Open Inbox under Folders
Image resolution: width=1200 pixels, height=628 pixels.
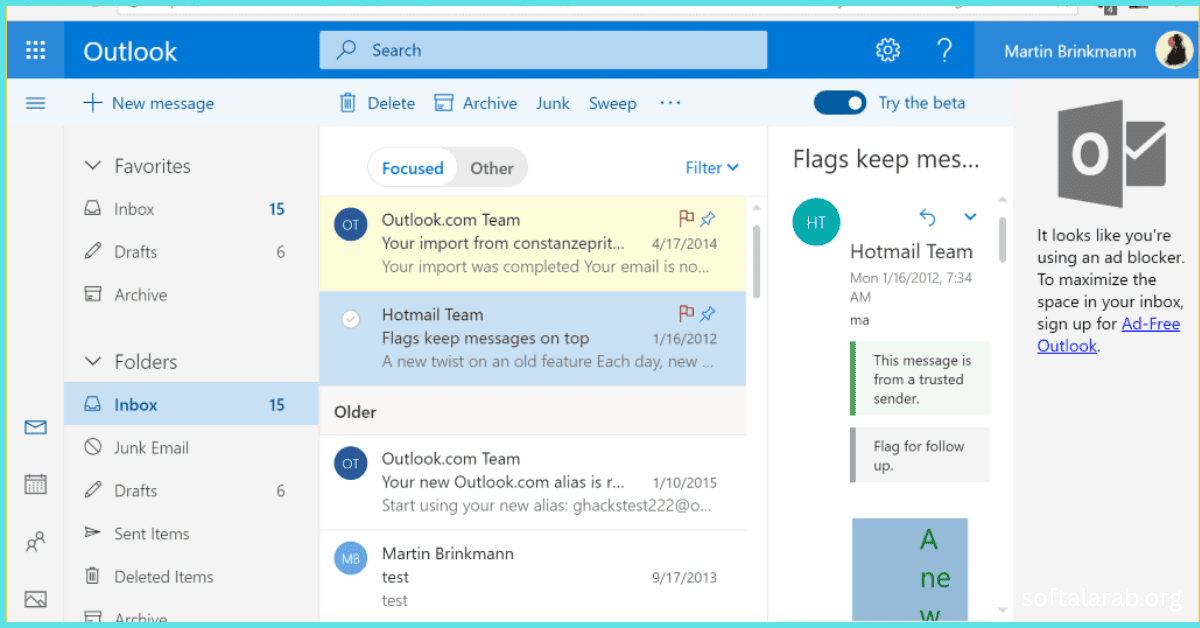(191, 405)
